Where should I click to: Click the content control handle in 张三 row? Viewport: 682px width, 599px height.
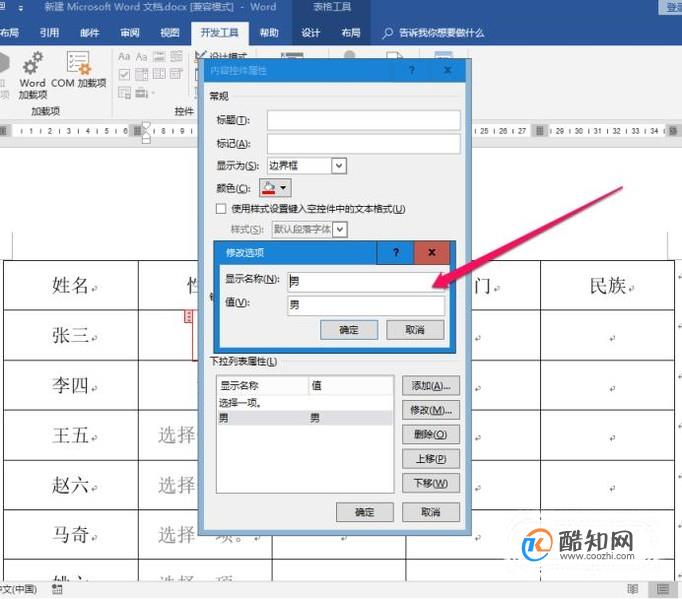[188, 316]
